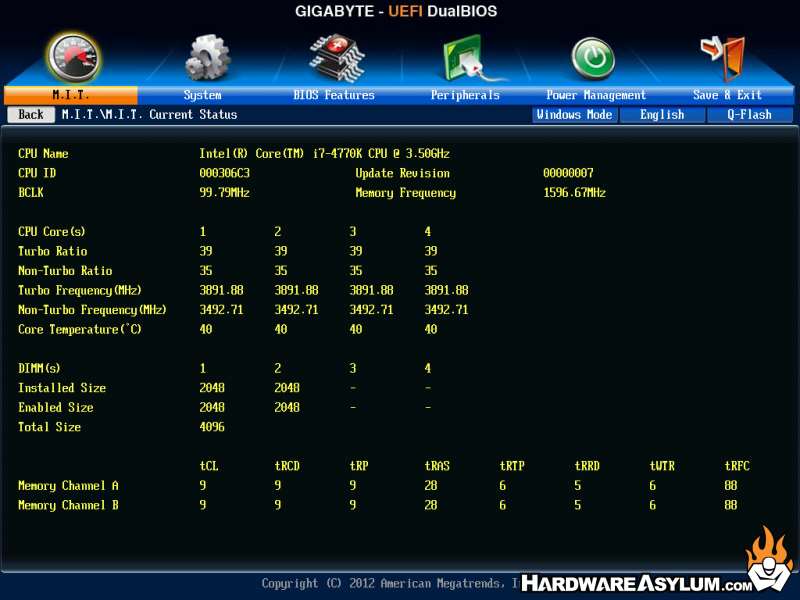
Task: Open the System gears icon
Action: pos(207,58)
